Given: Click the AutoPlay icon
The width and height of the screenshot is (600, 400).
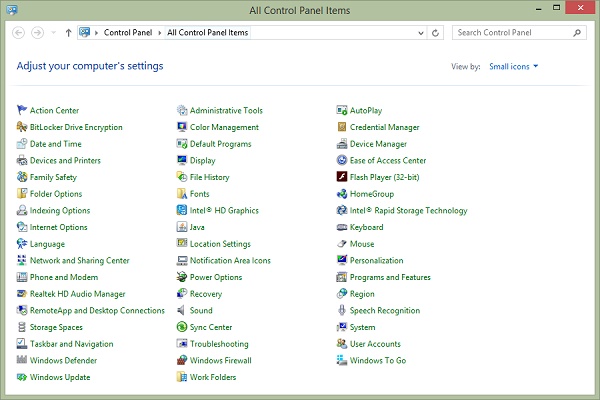Looking at the screenshot, I should 342,110.
